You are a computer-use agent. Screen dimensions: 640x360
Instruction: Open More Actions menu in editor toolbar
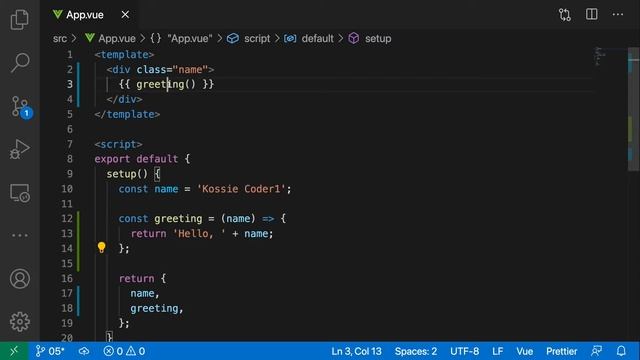point(618,15)
